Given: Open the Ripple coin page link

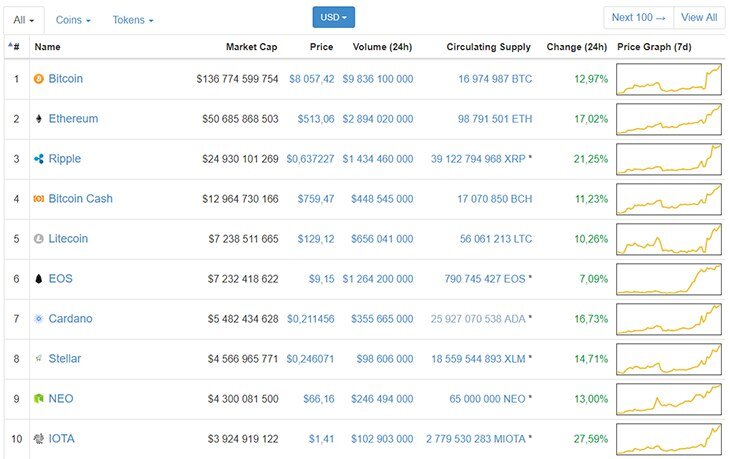Looking at the screenshot, I should click(65, 159).
